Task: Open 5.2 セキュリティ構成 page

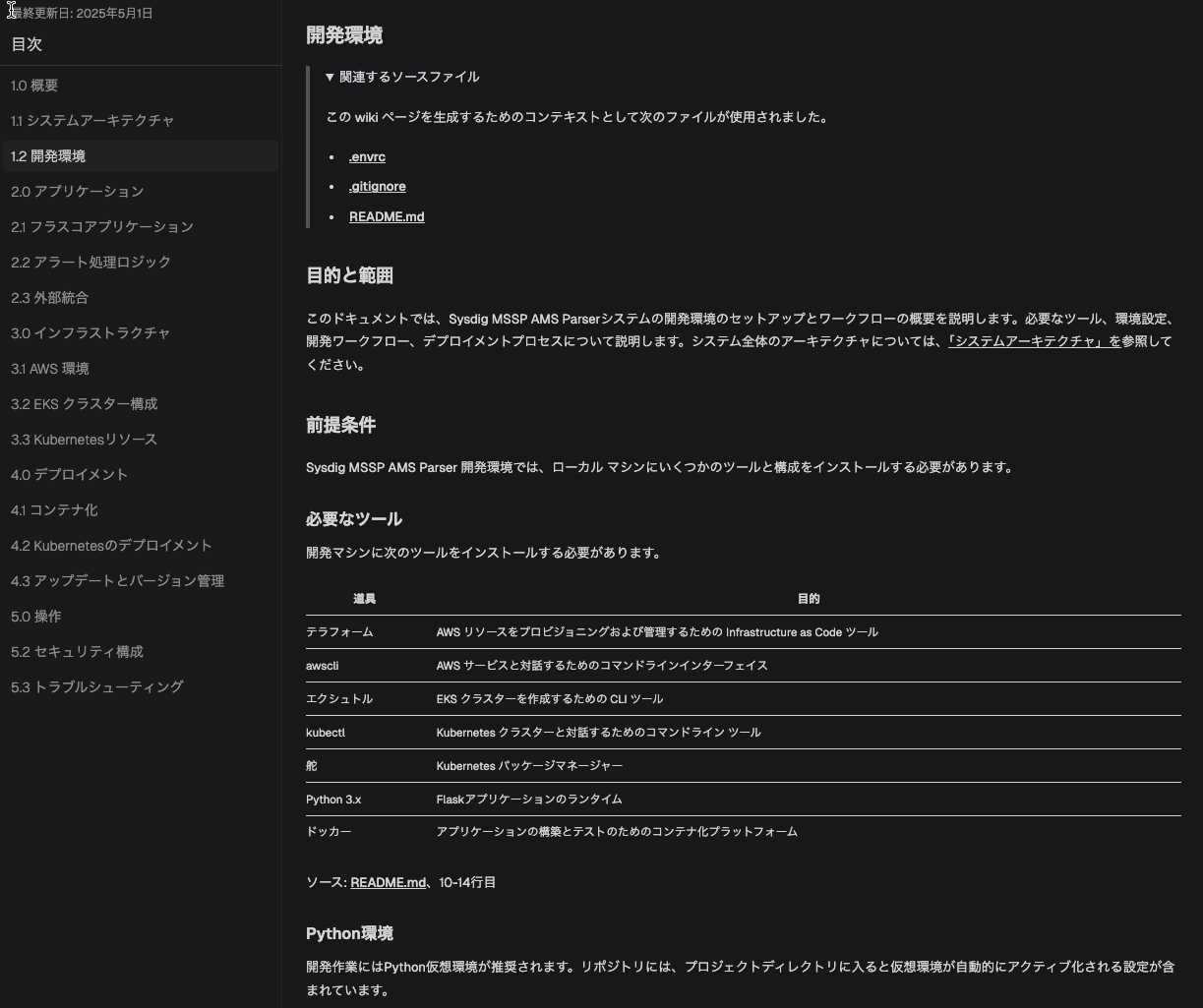Action: (x=140, y=652)
